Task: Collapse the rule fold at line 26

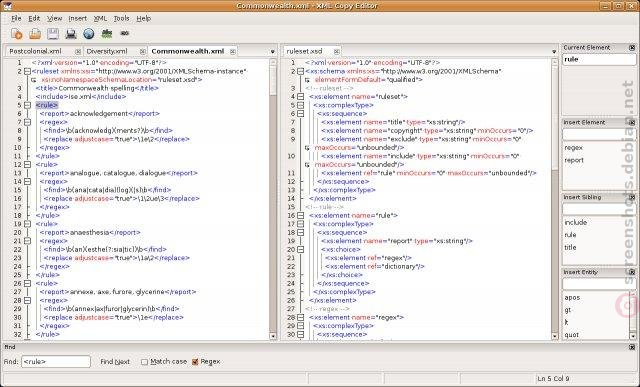Action: coord(27,283)
